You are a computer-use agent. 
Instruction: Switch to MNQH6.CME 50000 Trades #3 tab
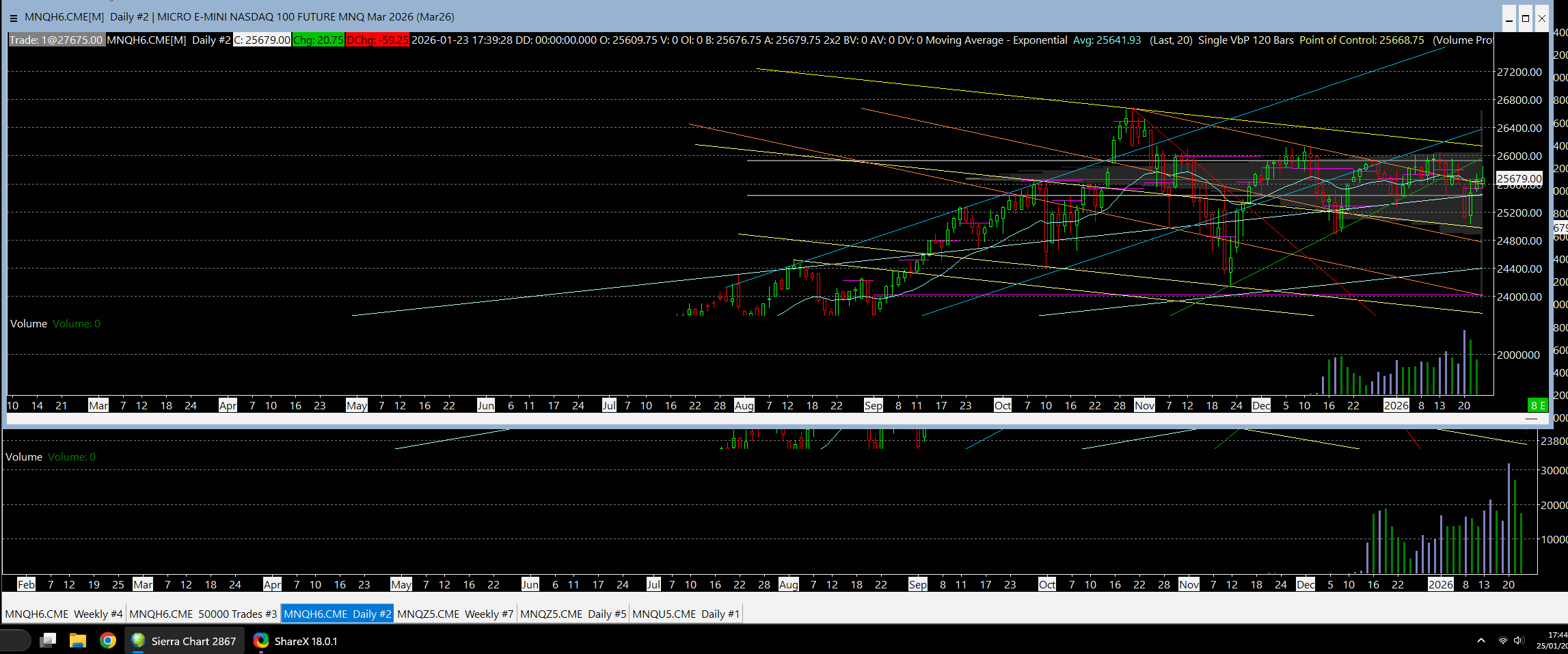(x=203, y=614)
